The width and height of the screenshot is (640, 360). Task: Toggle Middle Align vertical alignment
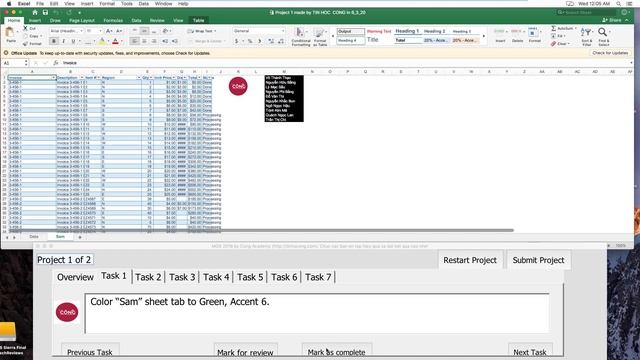tap(144, 31)
